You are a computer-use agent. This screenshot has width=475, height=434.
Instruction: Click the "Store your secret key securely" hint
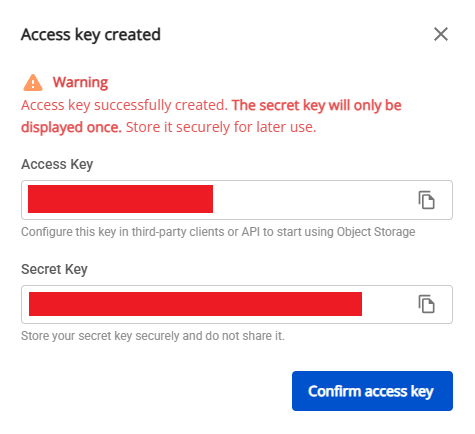coord(153,336)
